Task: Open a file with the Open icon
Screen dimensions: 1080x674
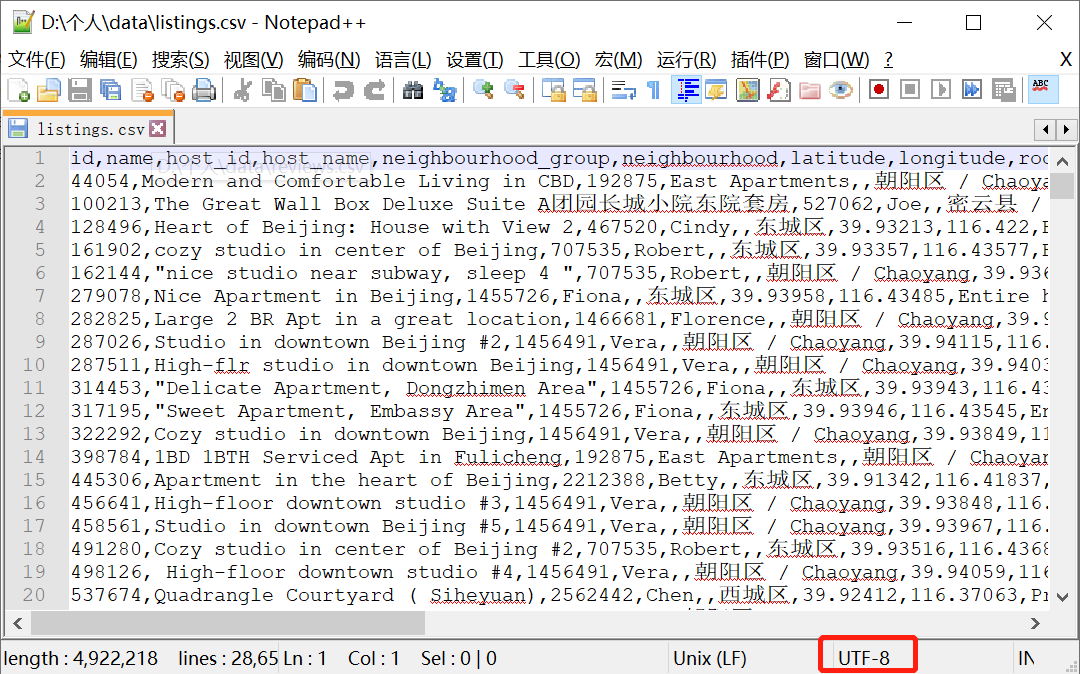Action: pos(48,90)
